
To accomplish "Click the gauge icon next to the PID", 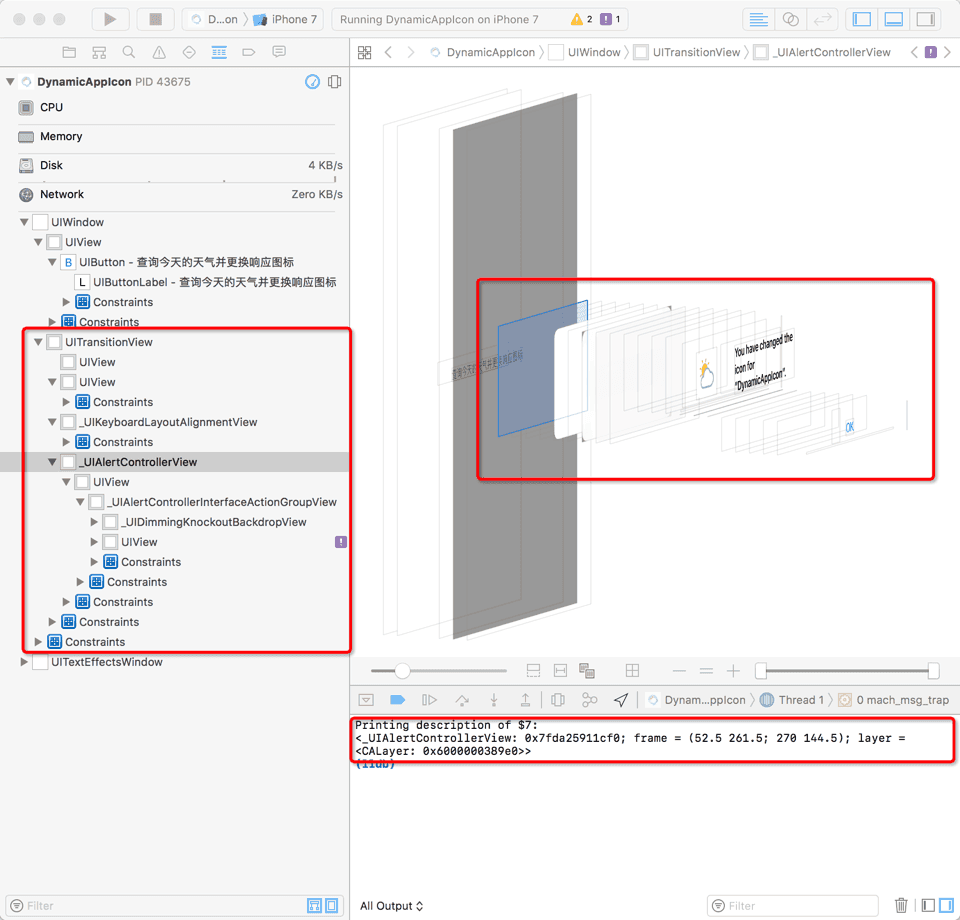I will pyautogui.click(x=312, y=81).
